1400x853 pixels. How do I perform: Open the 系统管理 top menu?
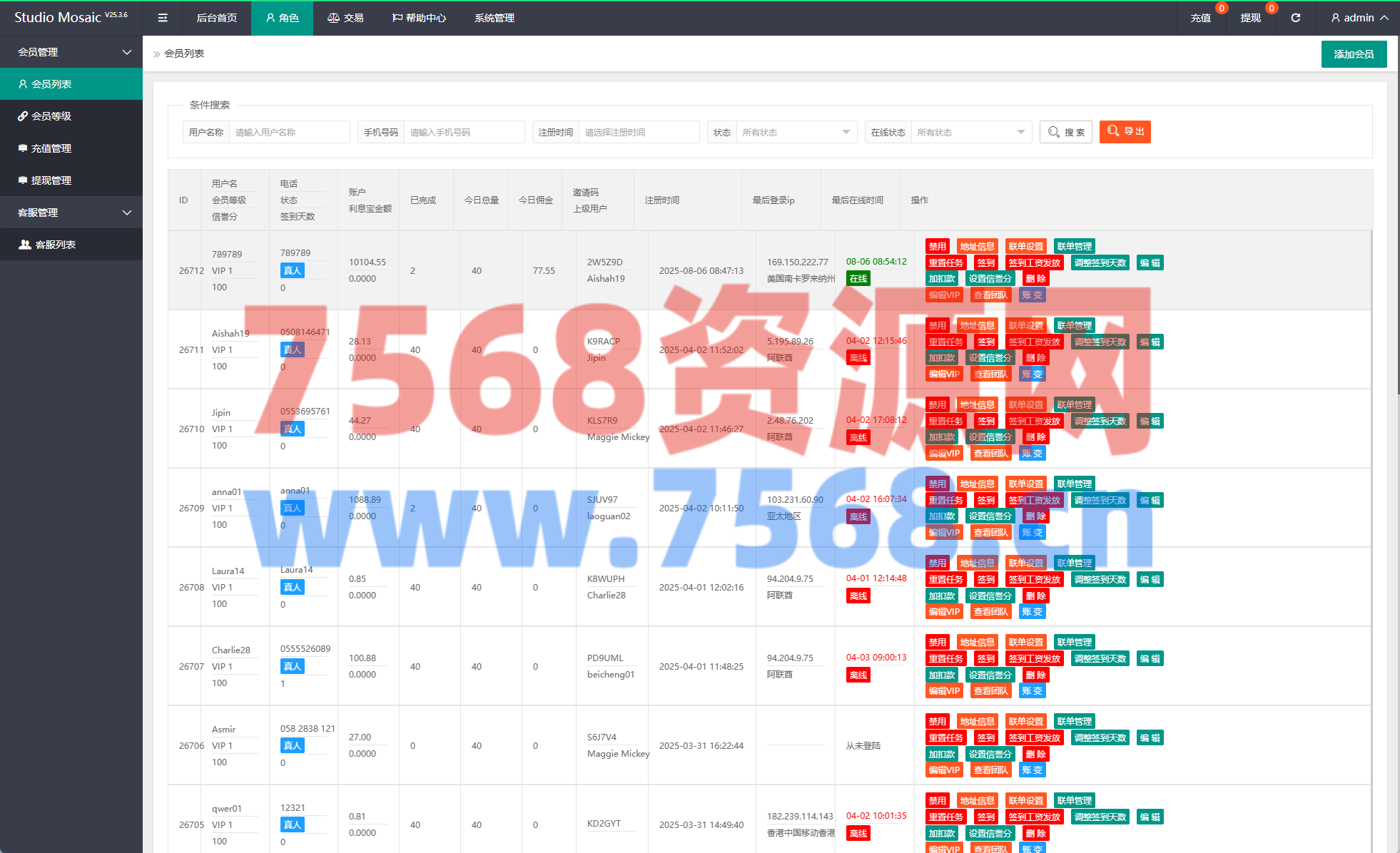(494, 18)
